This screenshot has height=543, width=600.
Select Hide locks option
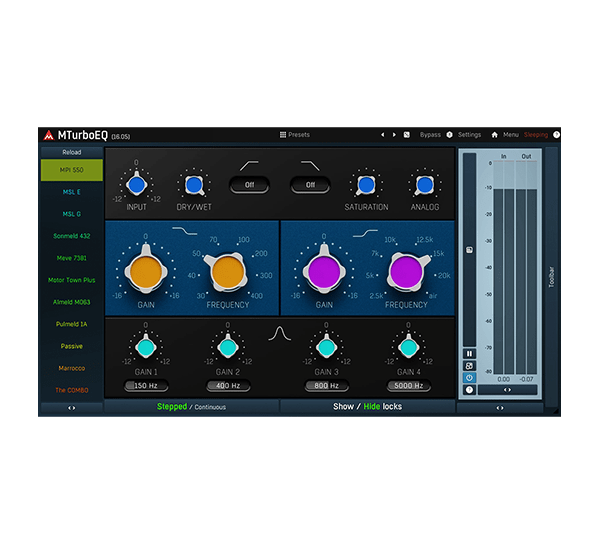click(372, 407)
